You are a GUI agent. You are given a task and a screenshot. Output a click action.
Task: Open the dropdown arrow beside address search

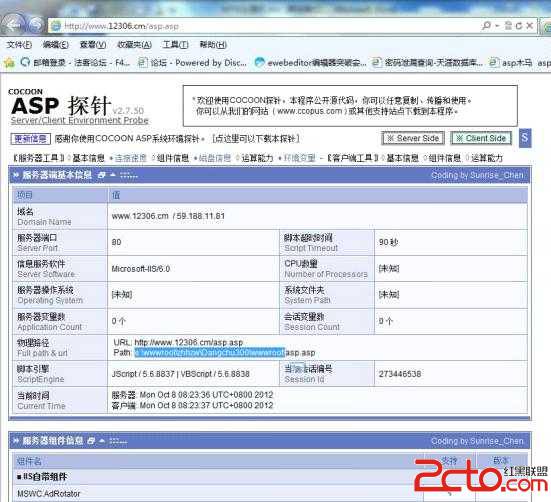point(497,26)
